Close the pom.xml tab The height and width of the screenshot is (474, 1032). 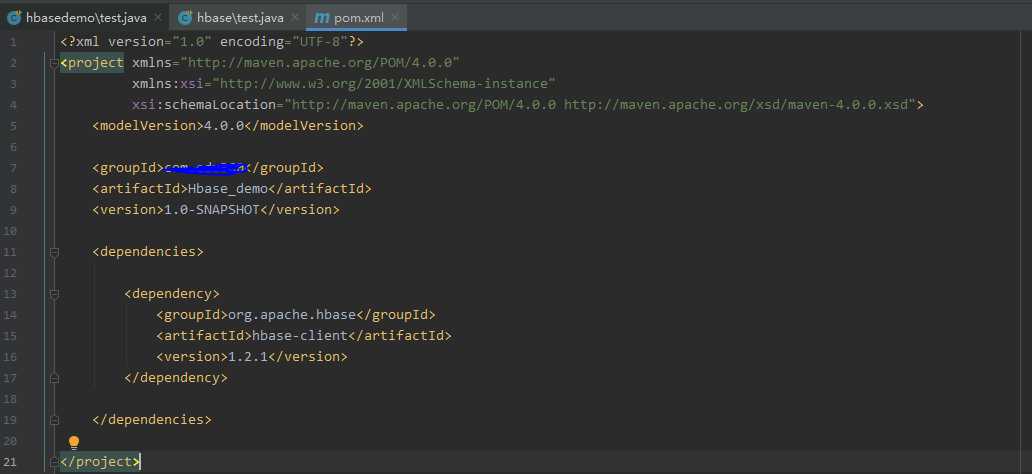tap(395, 18)
